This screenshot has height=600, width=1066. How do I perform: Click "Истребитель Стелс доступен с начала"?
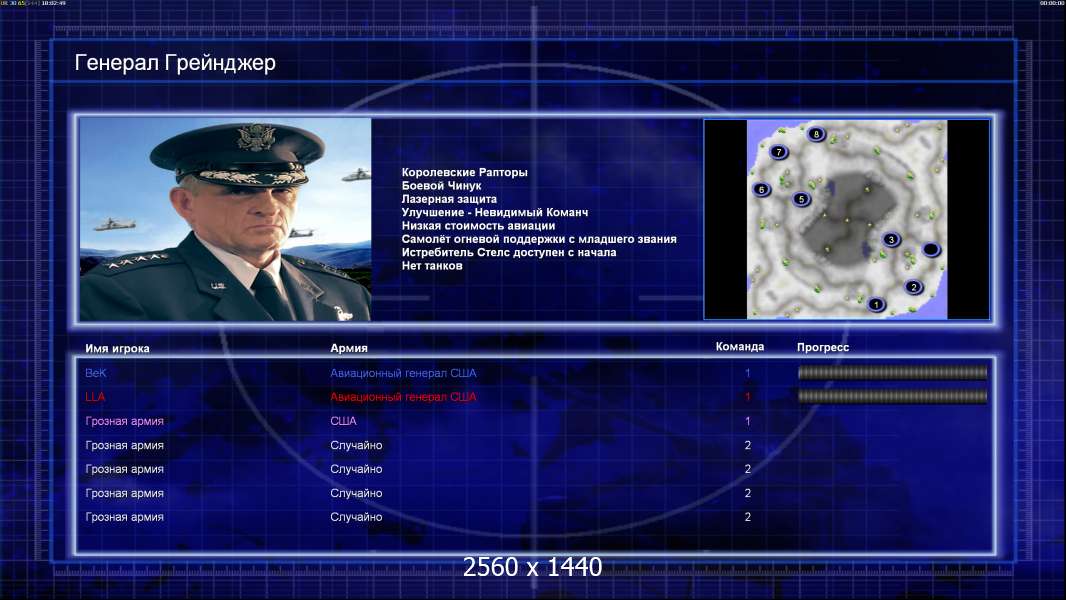coord(509,252)
